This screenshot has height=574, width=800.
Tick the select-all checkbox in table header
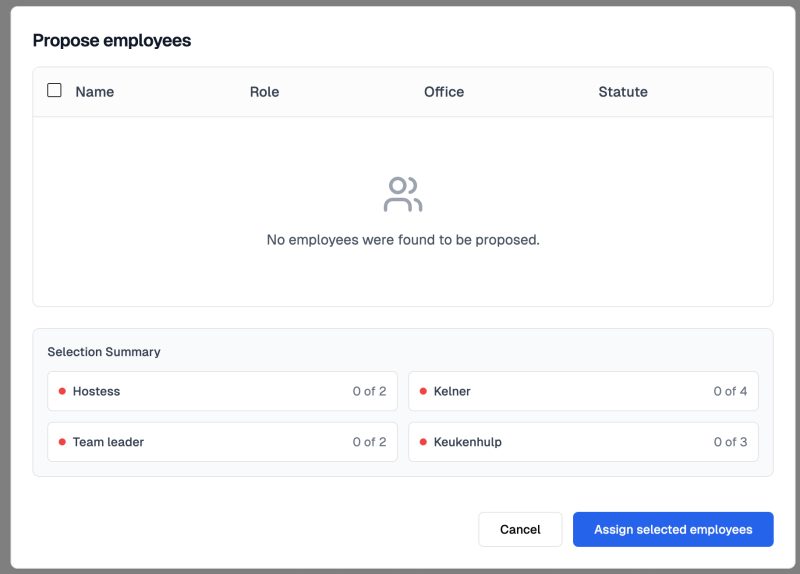point(55,91)
